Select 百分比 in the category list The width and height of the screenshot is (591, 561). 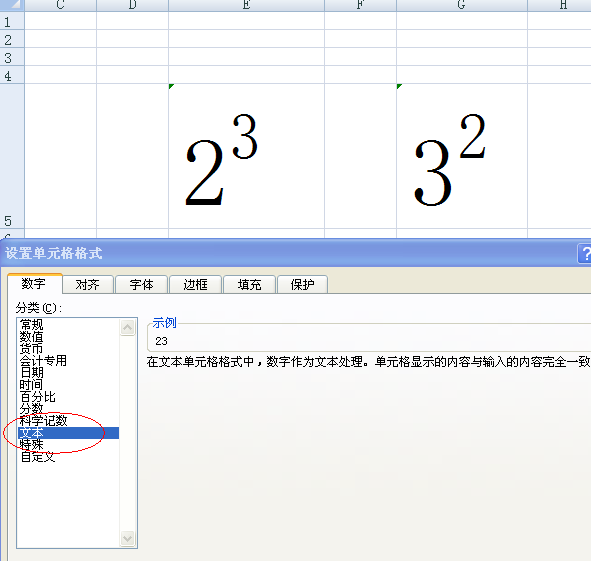(69, 397)
